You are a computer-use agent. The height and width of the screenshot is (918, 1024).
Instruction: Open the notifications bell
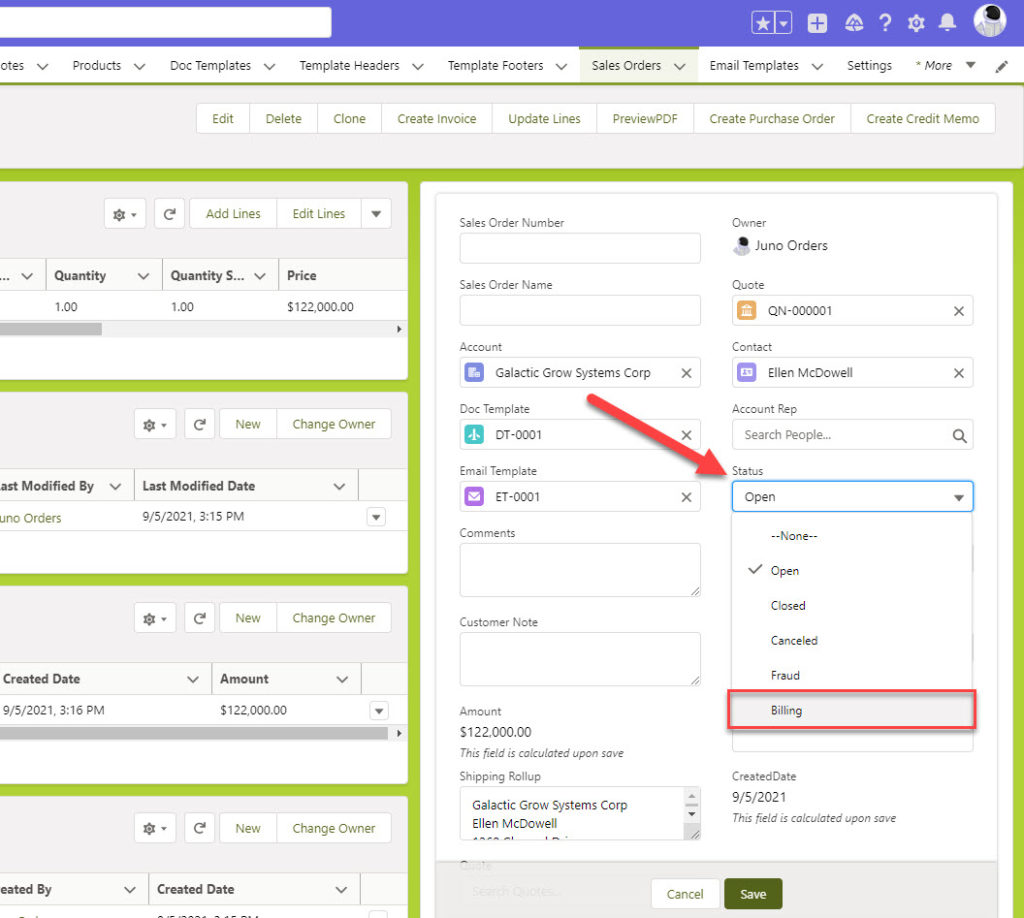[947, 23]
